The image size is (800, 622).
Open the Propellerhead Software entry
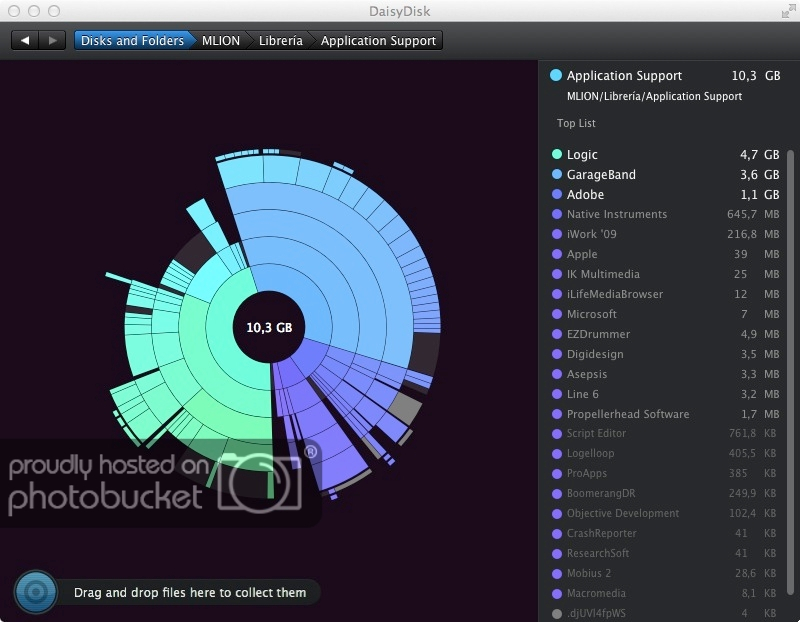(627, 414)
